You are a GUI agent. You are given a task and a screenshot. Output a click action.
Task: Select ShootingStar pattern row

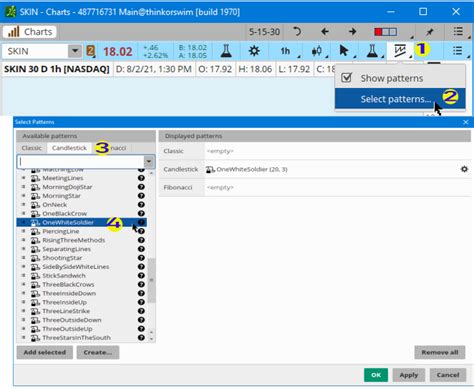click(82, 258)
